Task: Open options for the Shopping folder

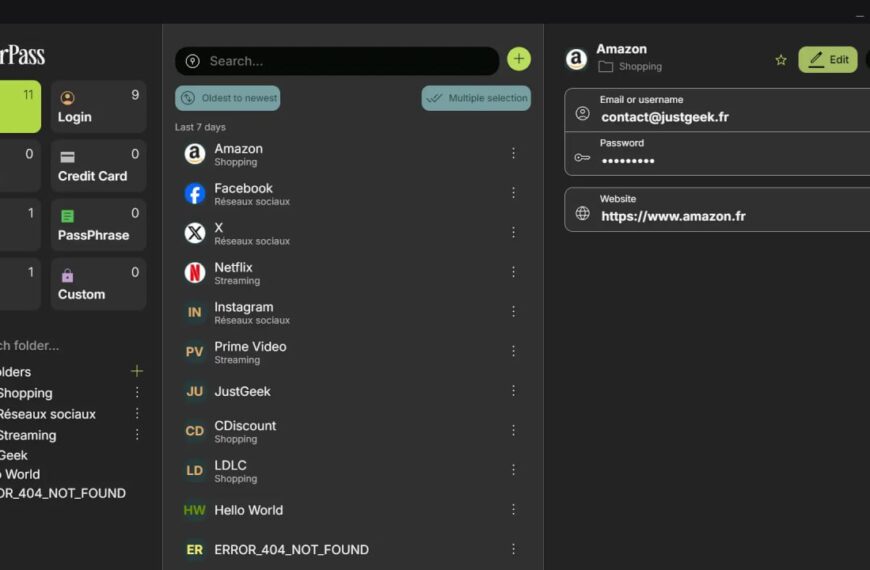Action: [137, 392]
